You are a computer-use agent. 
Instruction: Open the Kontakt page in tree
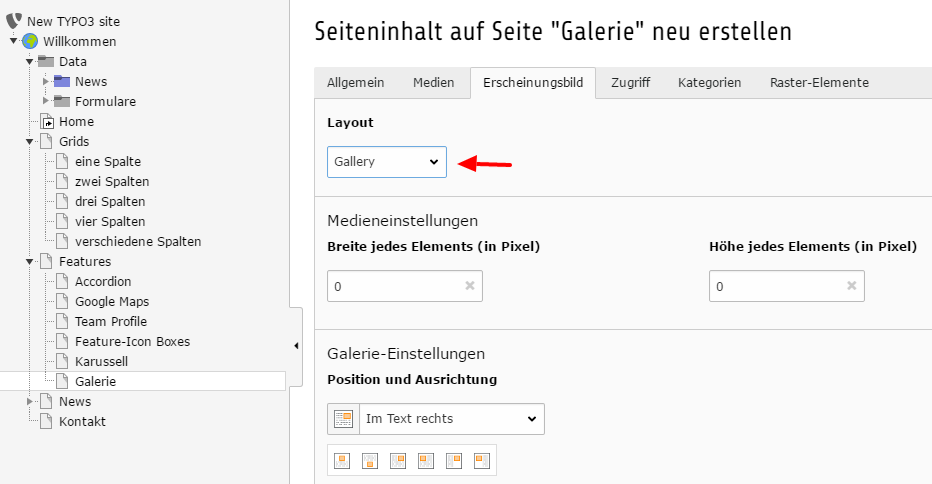point(82,422)
